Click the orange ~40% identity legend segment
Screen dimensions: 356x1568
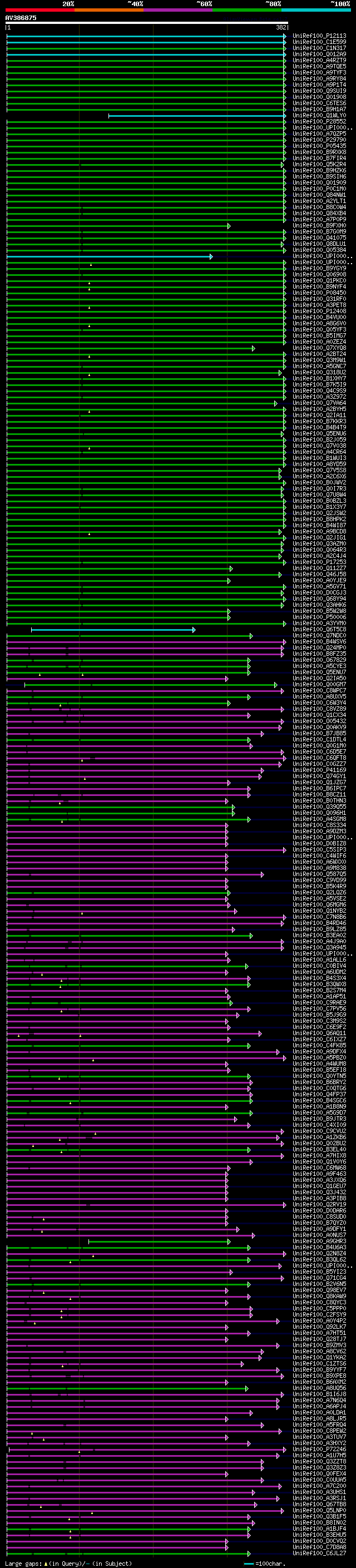point(109,10)
